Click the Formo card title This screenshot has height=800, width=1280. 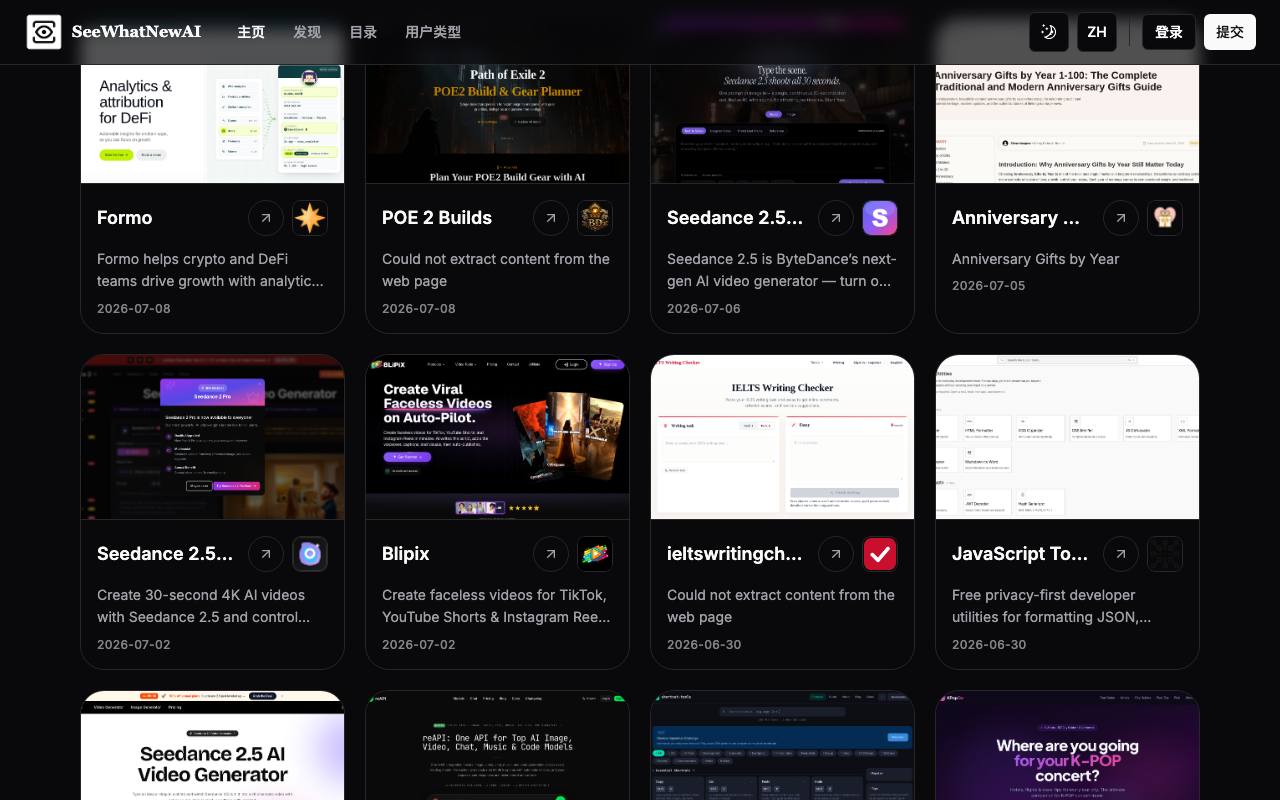(x=125, y=218)
